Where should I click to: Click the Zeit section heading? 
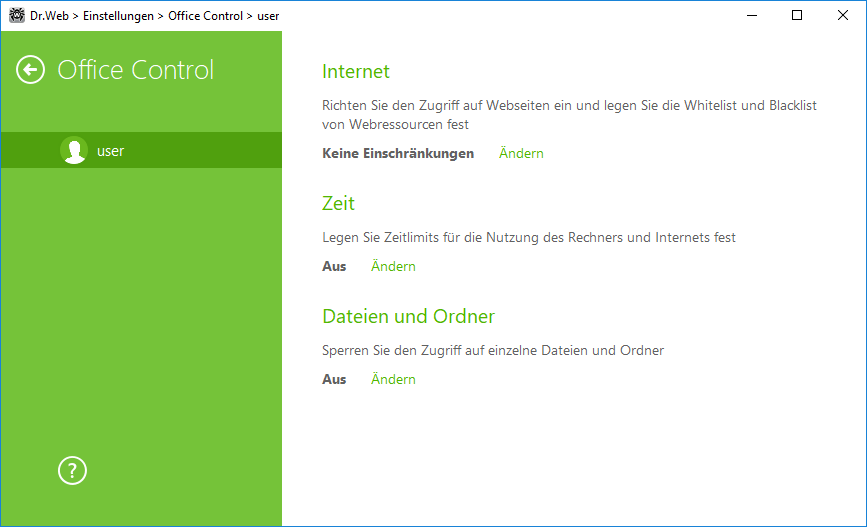click(338, 203)
